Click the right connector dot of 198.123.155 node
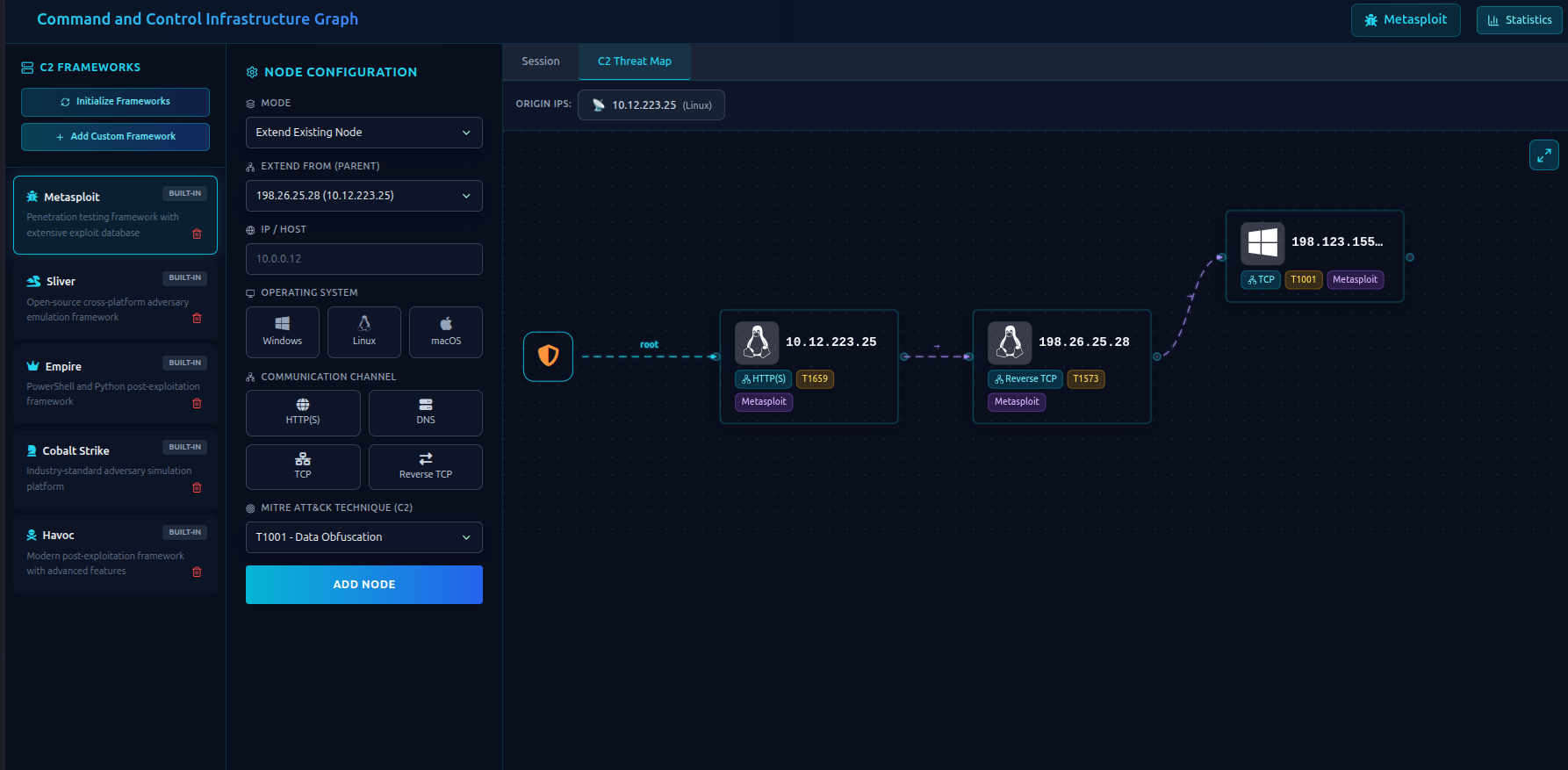This screenshot has height=770, width=1568. pyautogui.click(x=1410, y=257)
